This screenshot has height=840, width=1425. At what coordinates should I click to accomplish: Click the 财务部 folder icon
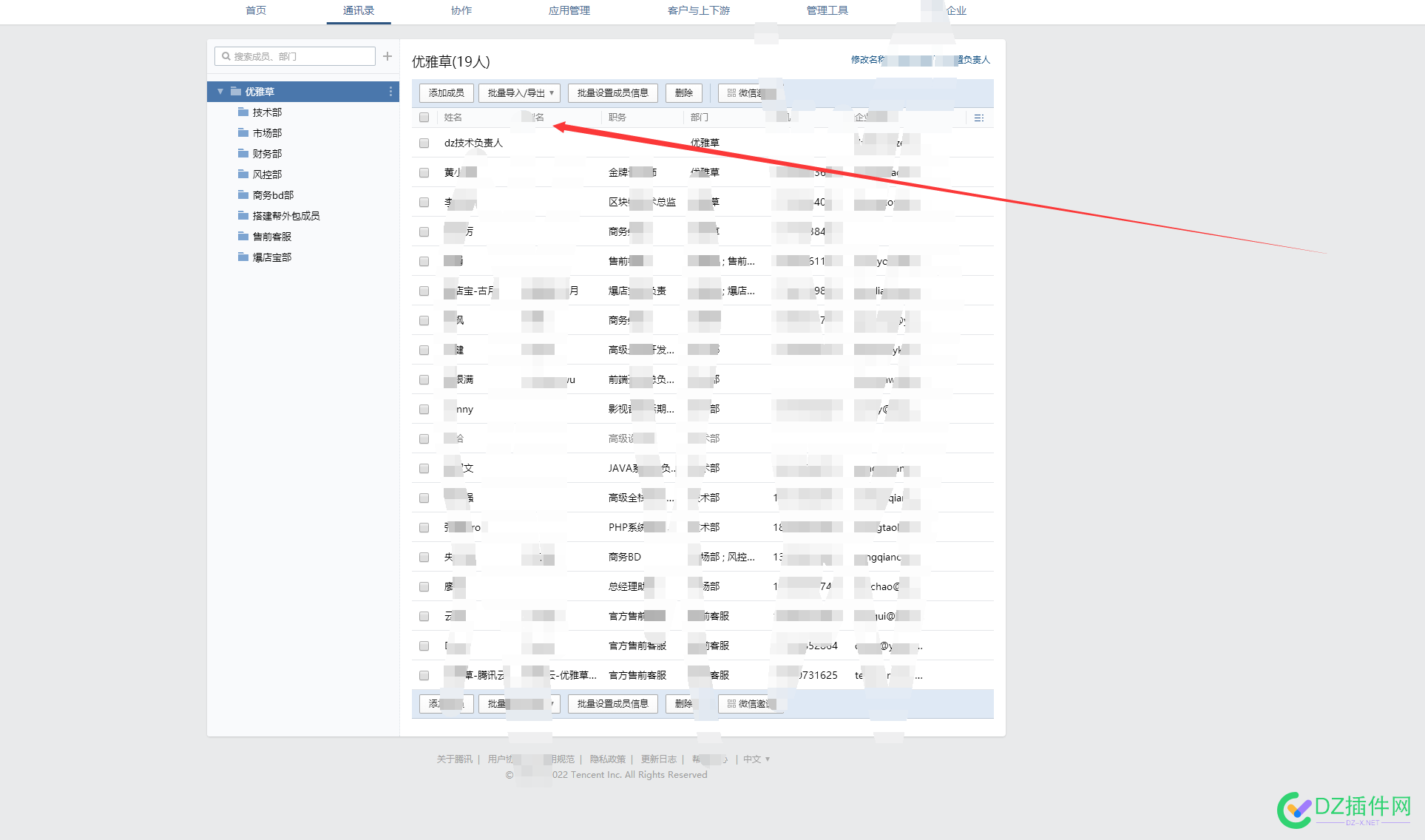243,154
